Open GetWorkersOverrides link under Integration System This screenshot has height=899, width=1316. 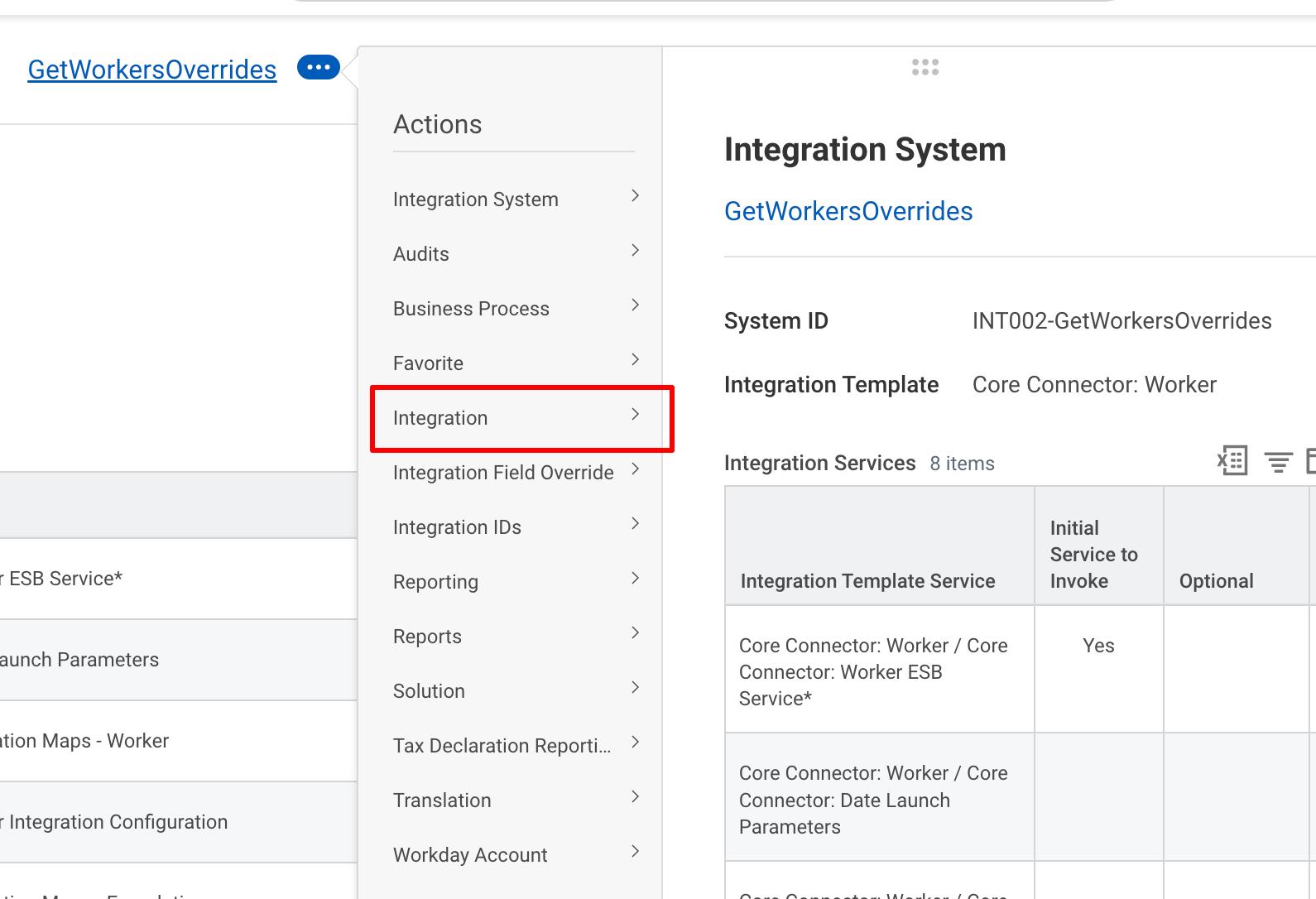click(x=848, y=211)
